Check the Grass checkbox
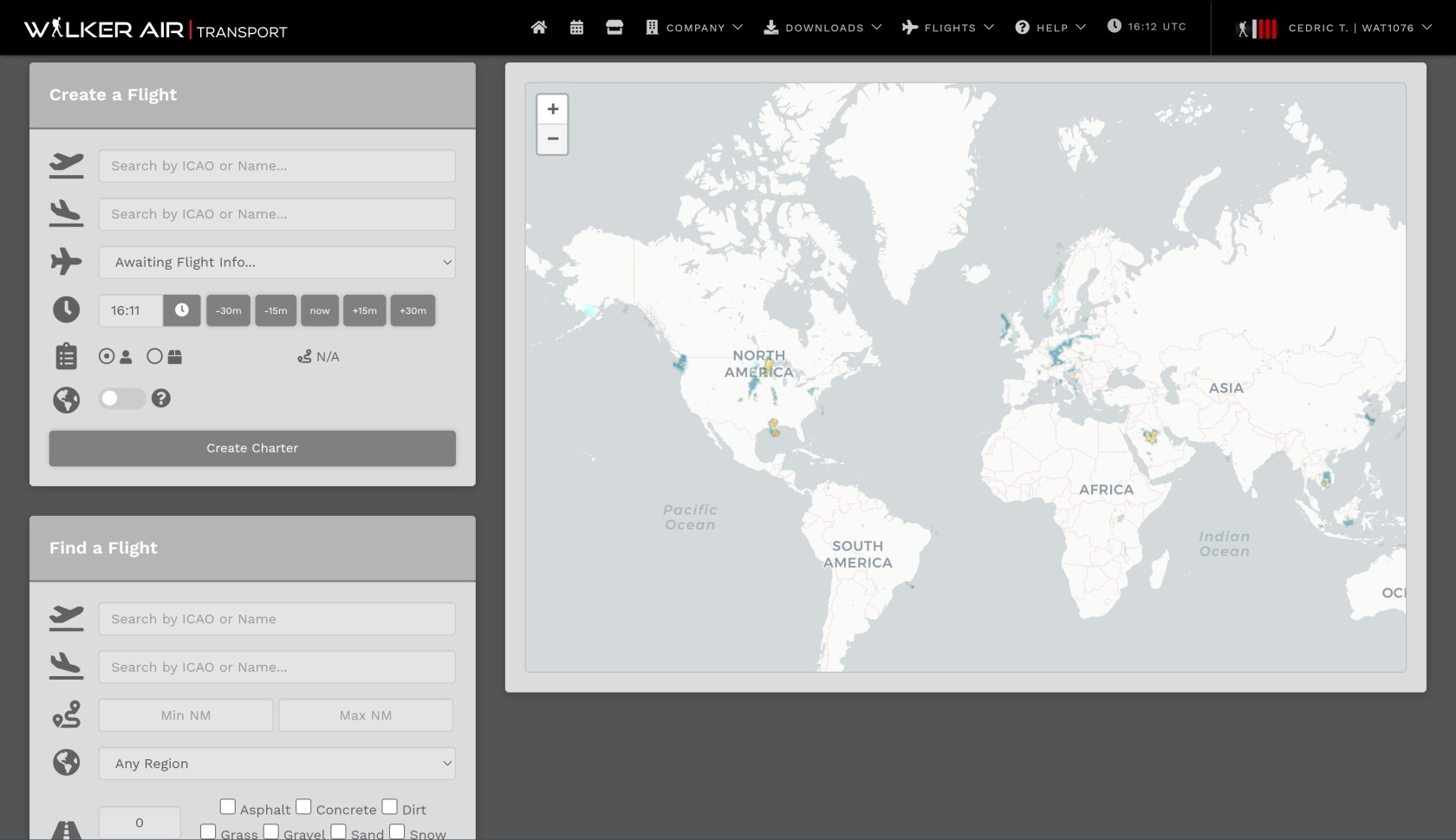 [208, 831]
